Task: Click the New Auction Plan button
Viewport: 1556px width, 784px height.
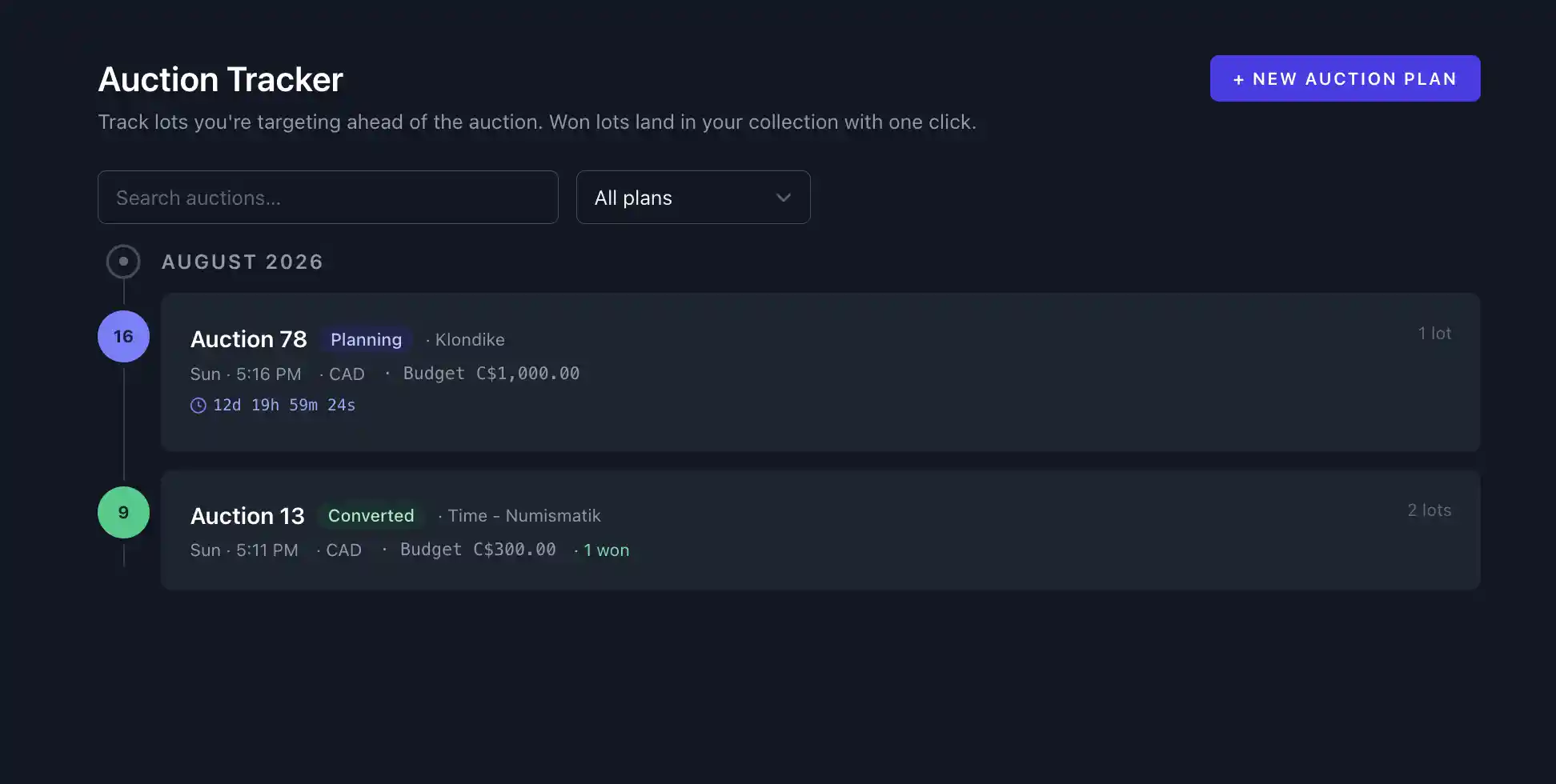Action: tap(1345, 78)
